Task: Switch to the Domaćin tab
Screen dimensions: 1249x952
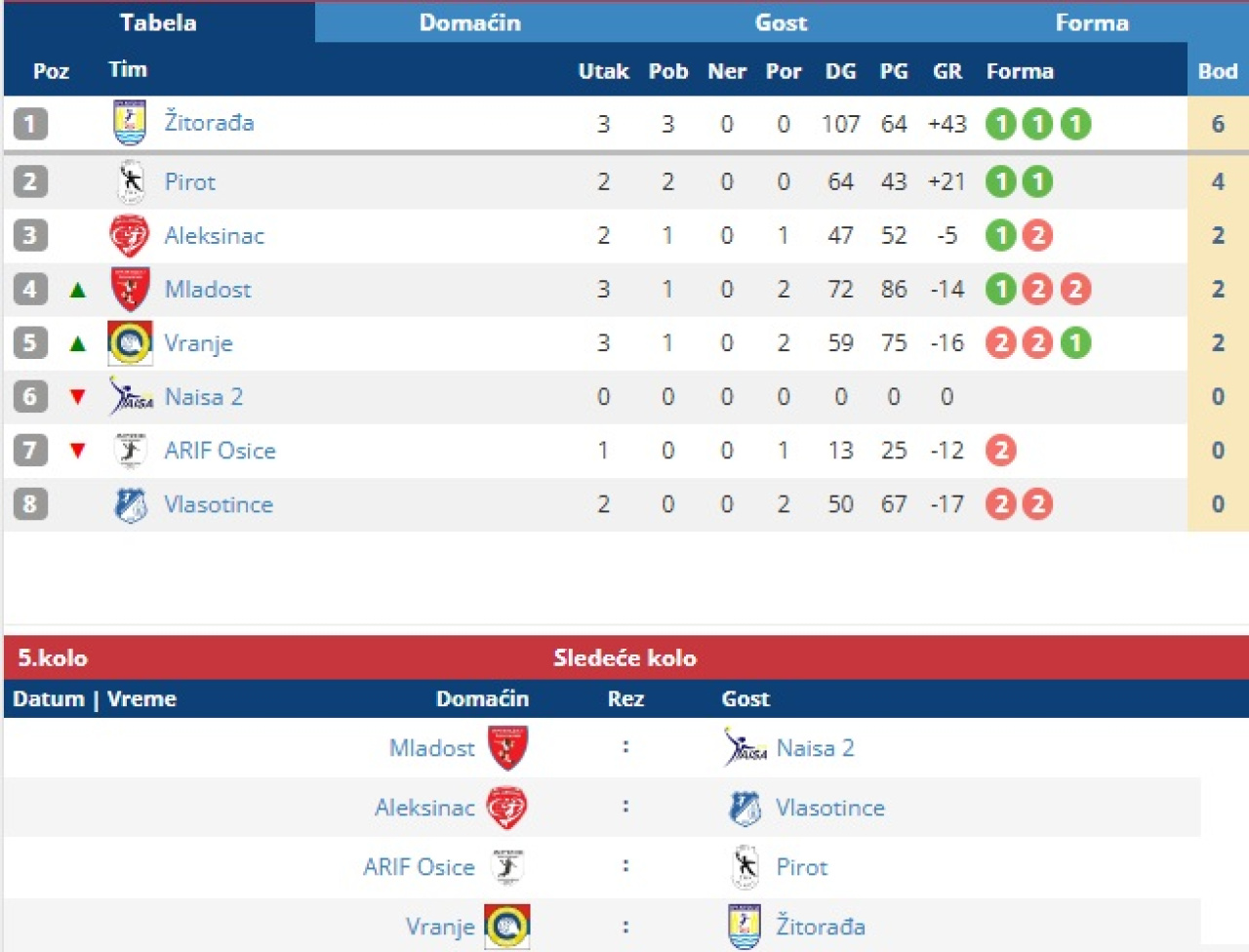Action: pos(469,22)
